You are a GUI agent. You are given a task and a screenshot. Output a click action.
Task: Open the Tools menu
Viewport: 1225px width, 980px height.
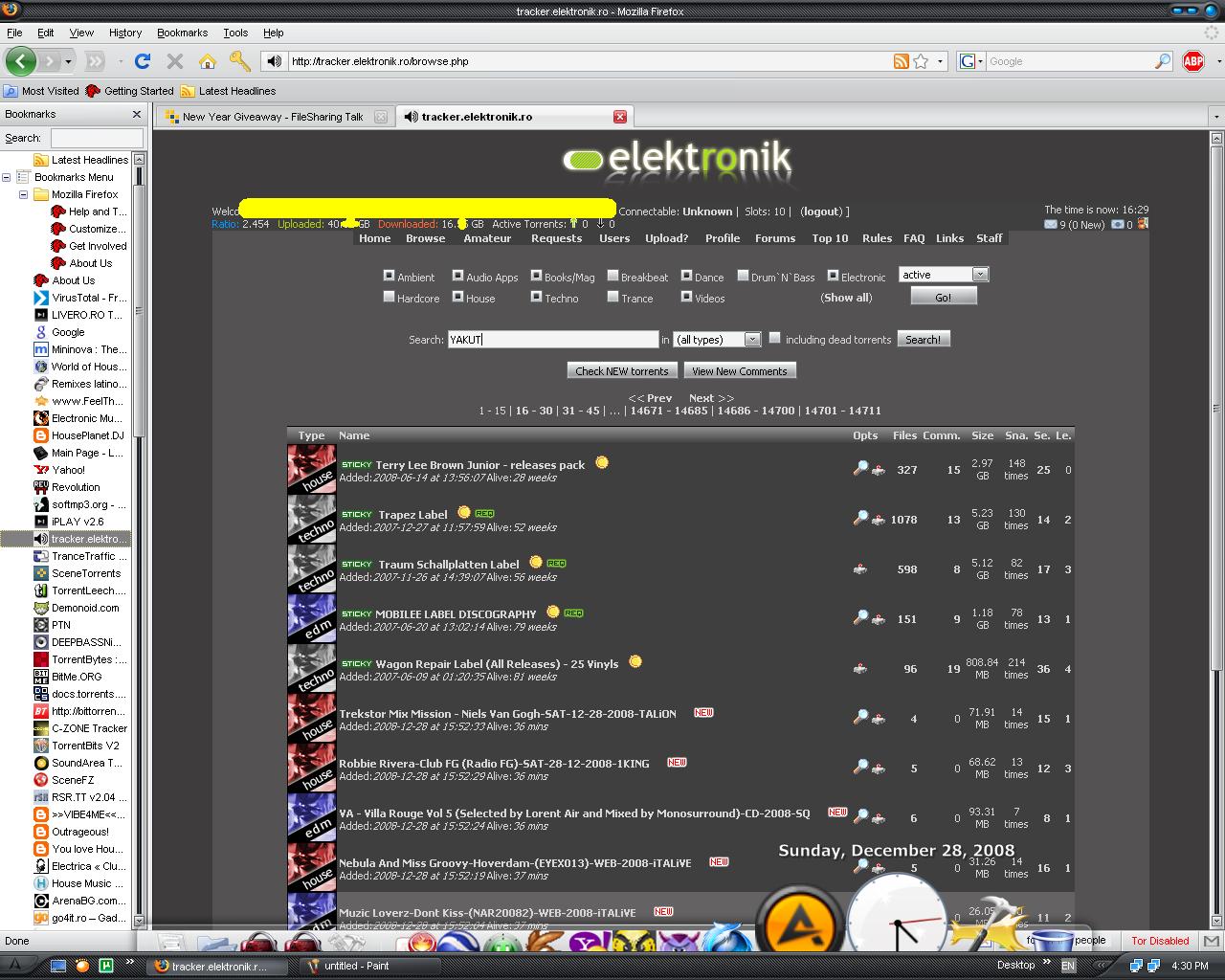(x=235, y=33)
